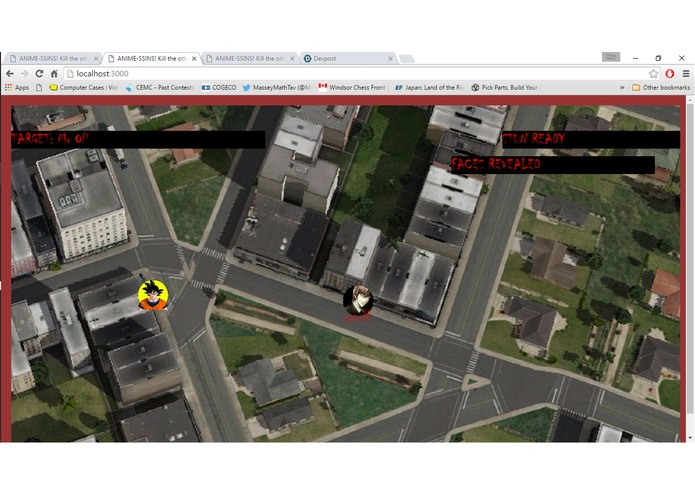Click the FACES REVEALED banner text

496,164
